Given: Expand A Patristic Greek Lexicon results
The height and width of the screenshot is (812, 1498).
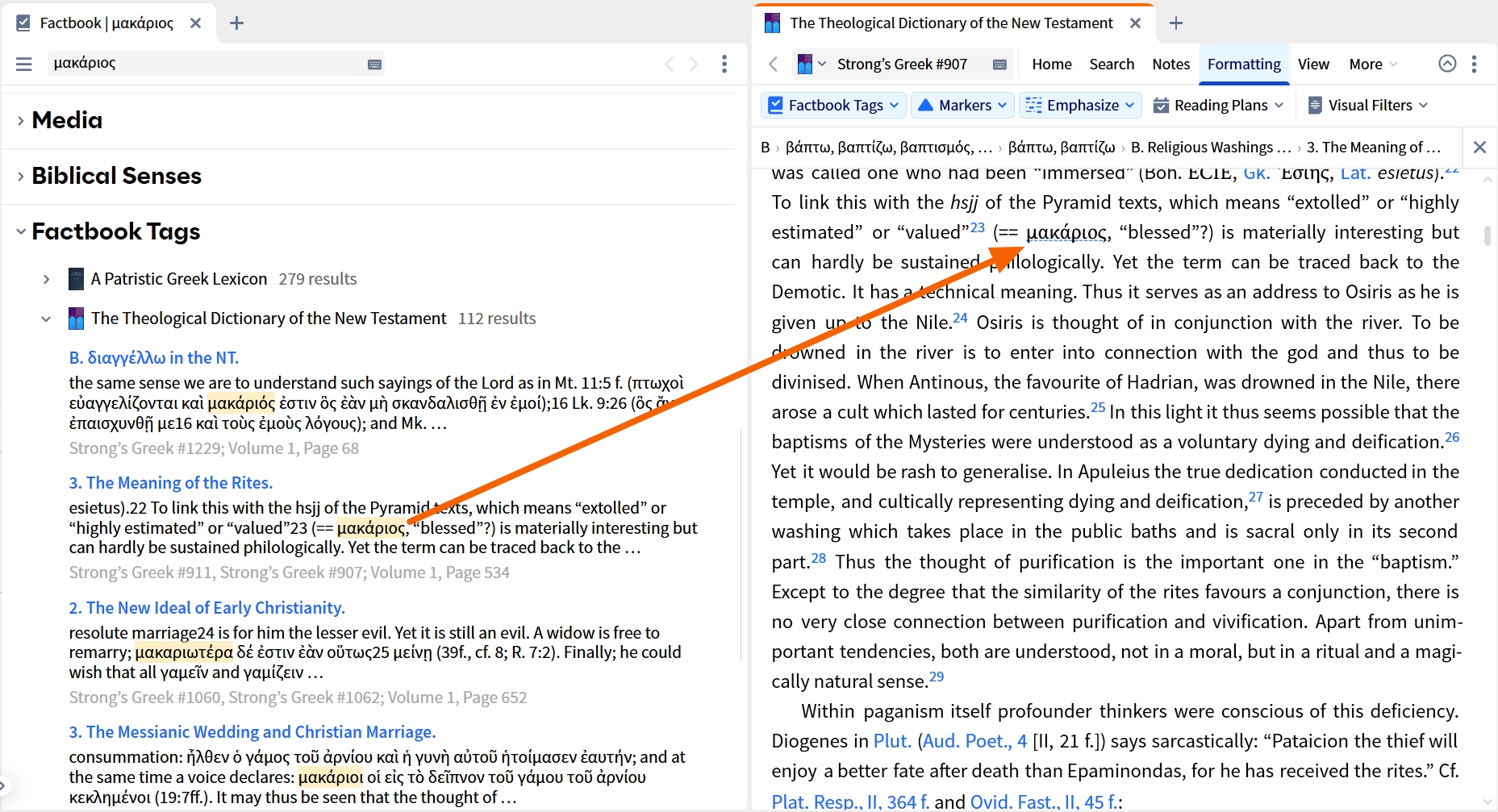Looking at the screenshot, I should [x=46, y=279].
